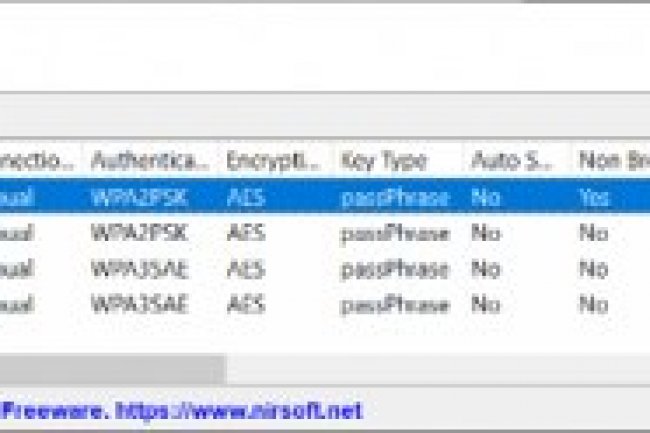Click the truncated Connection column header
This screenshot has width=650, height=433.
click(x=38, y=161)
